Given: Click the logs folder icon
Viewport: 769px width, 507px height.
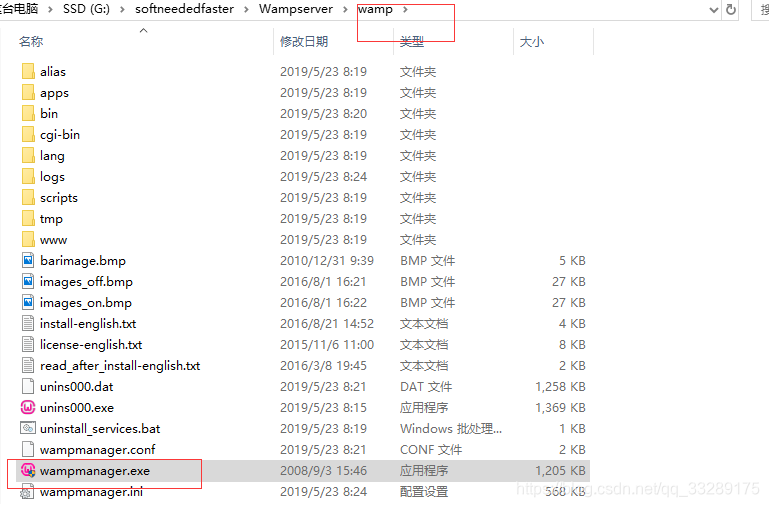Looking at the screenshot, I should [x=28, y=177].
